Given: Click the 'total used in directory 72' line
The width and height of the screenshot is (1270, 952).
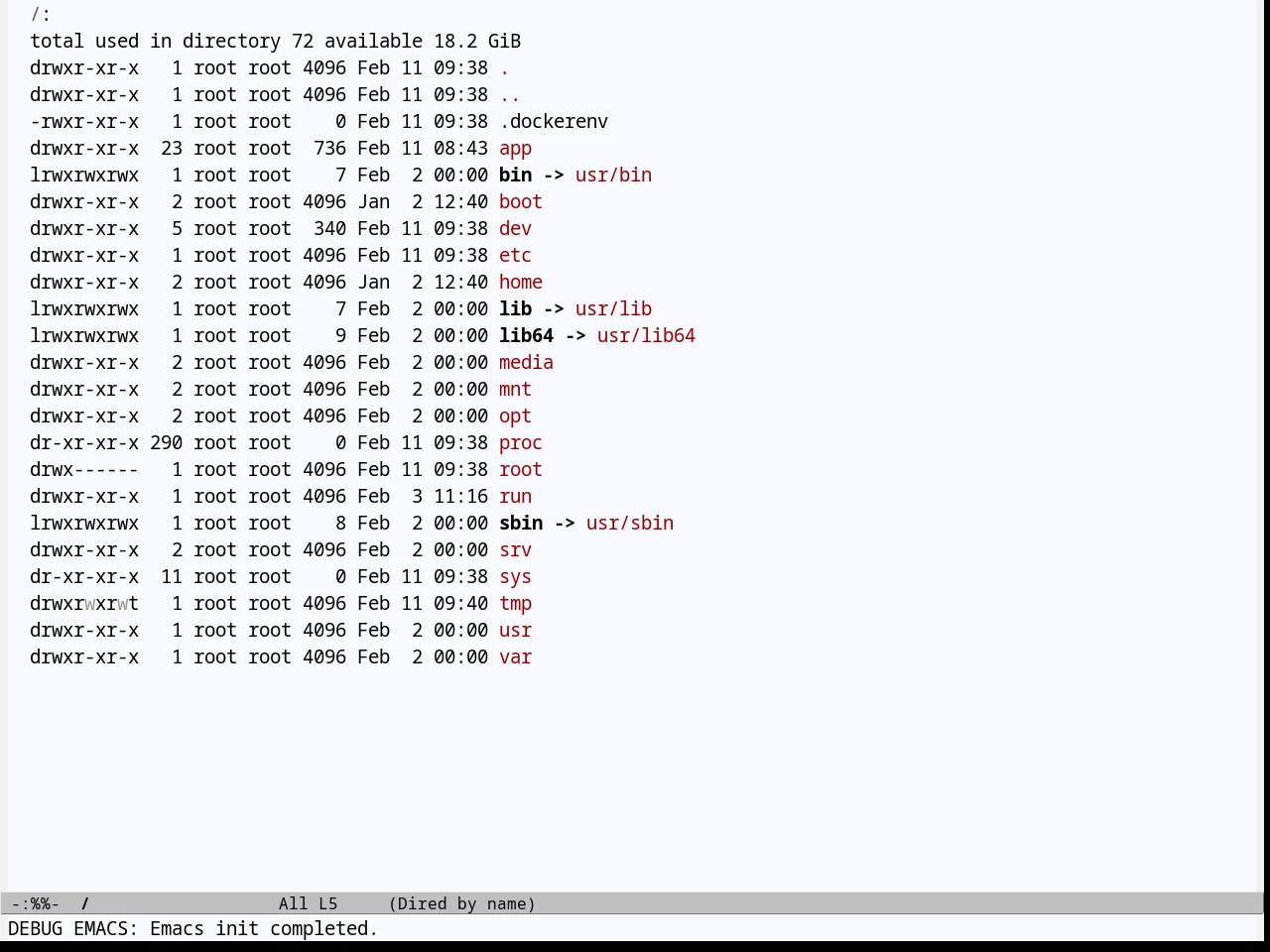Looking at the screenshot, I should 172,42.
